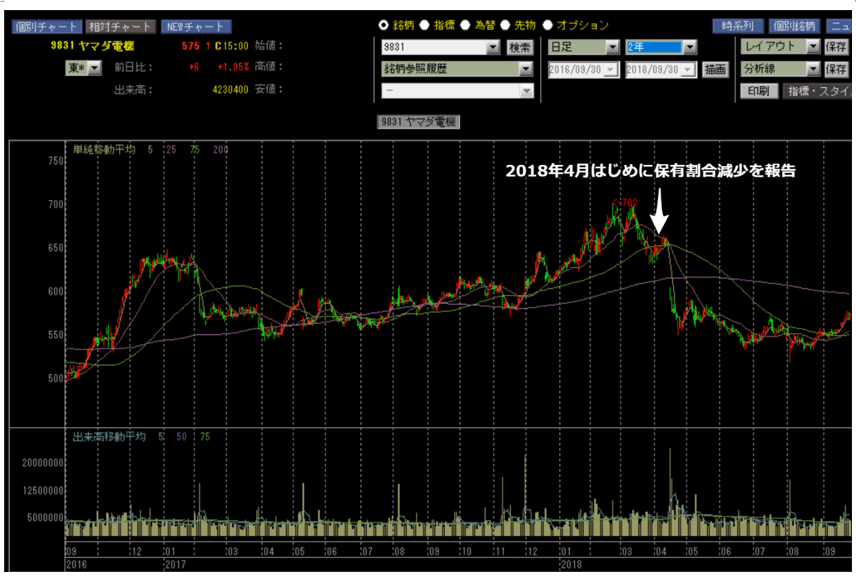The width and height of the screenshot is (856, 579).
Task: Open the 2年 period dropdown
Action: [x=689, y=47]
